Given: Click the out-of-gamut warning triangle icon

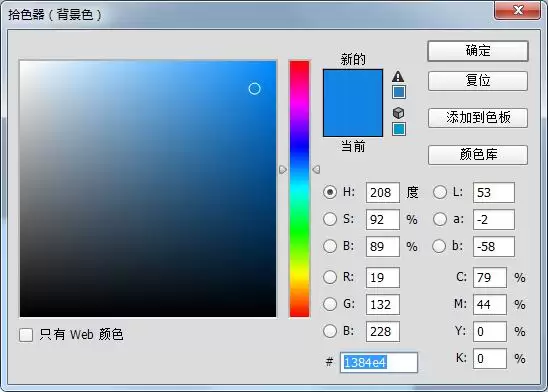Looking at the screenshot, I should coord(398,76).
